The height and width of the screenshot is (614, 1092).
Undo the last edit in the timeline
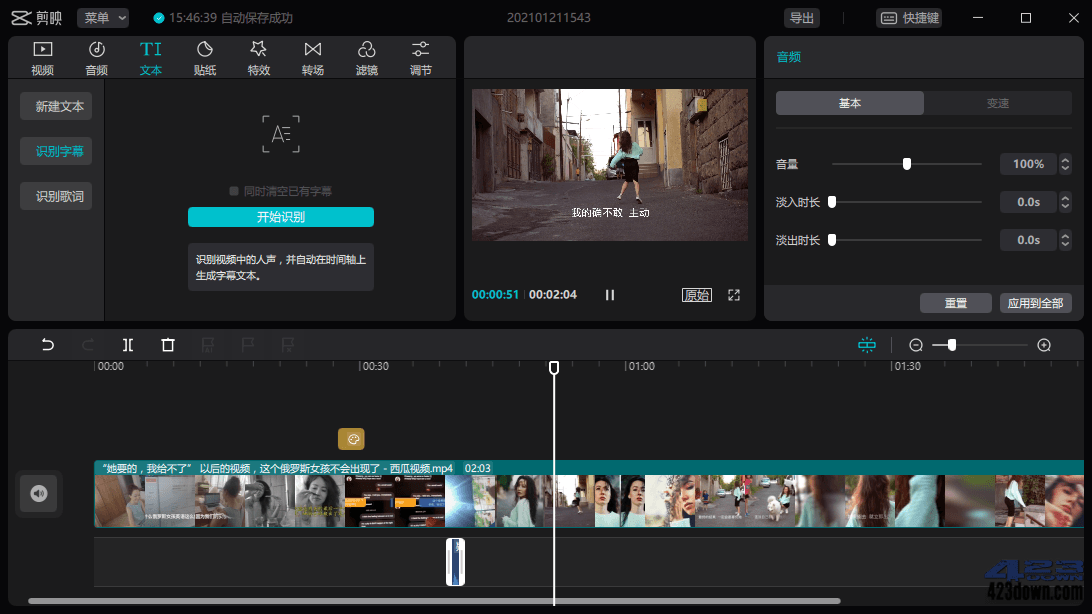pos(47,344)
